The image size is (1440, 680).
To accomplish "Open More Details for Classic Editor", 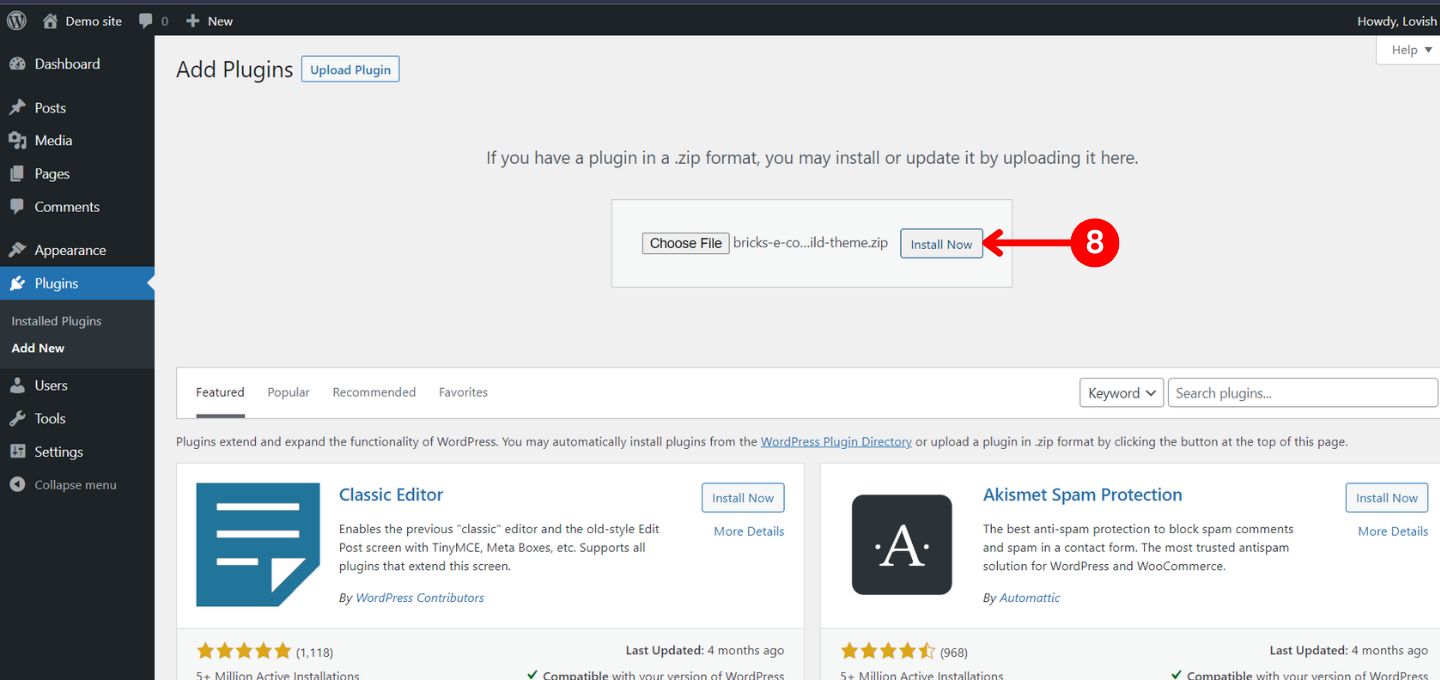I will pos(749,531).
